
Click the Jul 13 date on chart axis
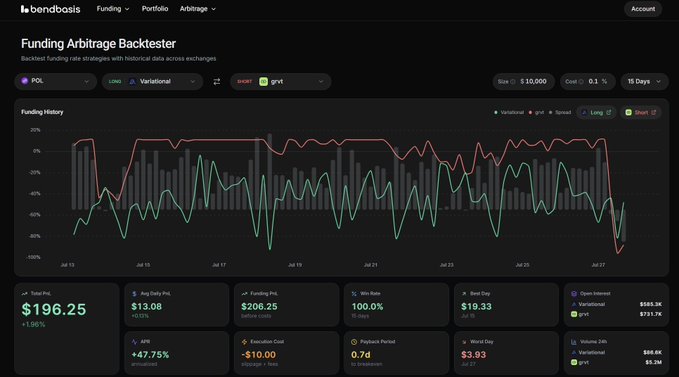click(x=68, y=264)
